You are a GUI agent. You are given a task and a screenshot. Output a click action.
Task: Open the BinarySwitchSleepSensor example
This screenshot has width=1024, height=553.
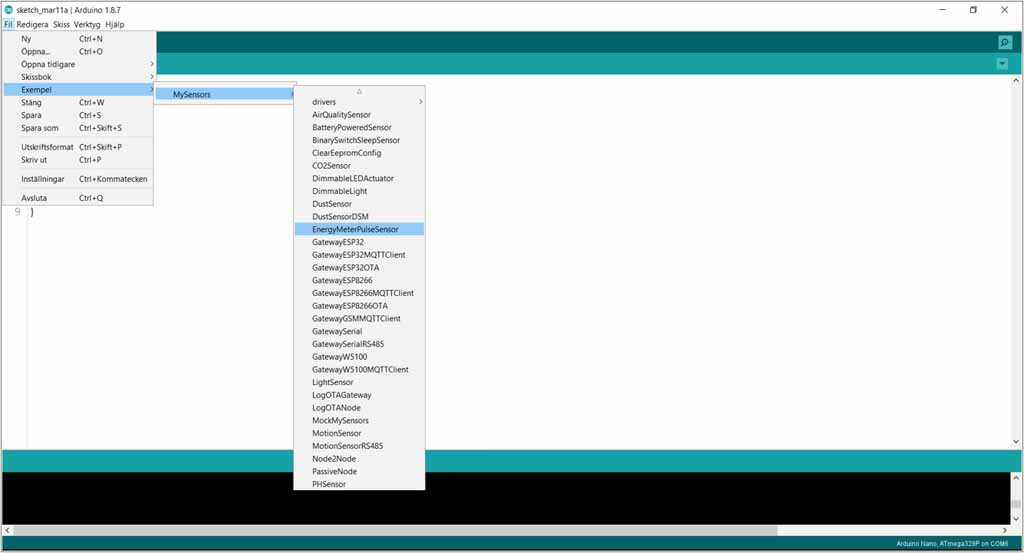click(x=359, y=140)
